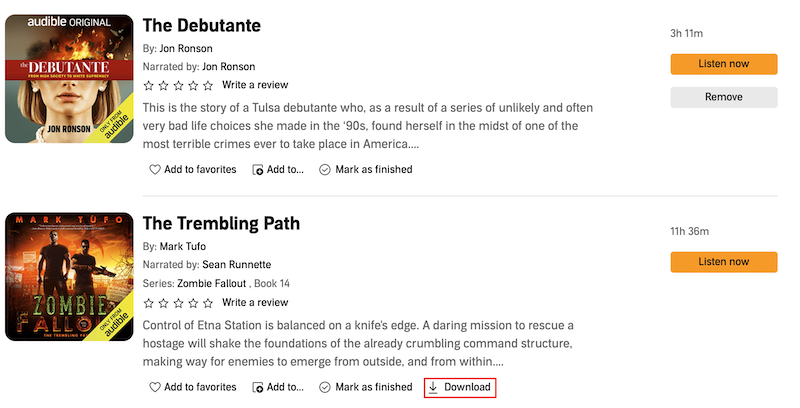
Task: Open Write a review for The Trembling Path
Action: (x=255, y=302)
